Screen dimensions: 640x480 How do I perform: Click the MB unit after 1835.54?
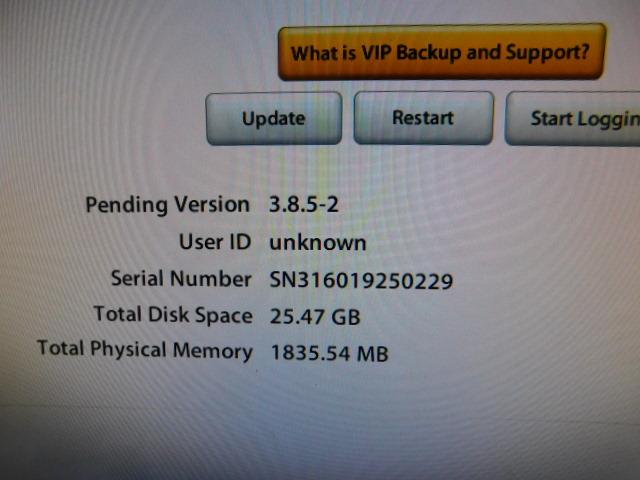click(x=372, y=353)
